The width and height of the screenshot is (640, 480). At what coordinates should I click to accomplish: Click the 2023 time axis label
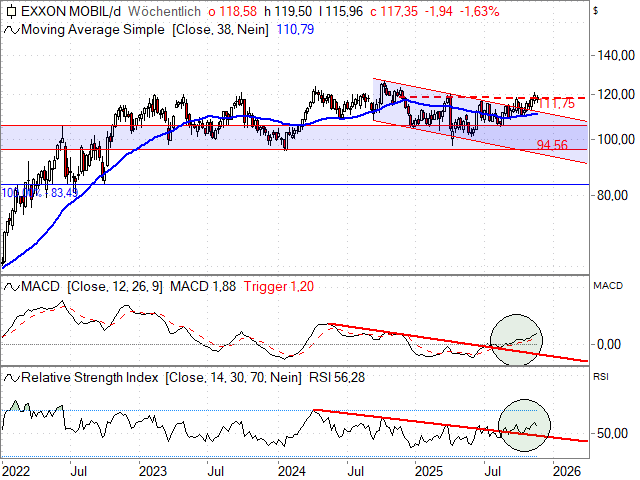click(153, 471)
